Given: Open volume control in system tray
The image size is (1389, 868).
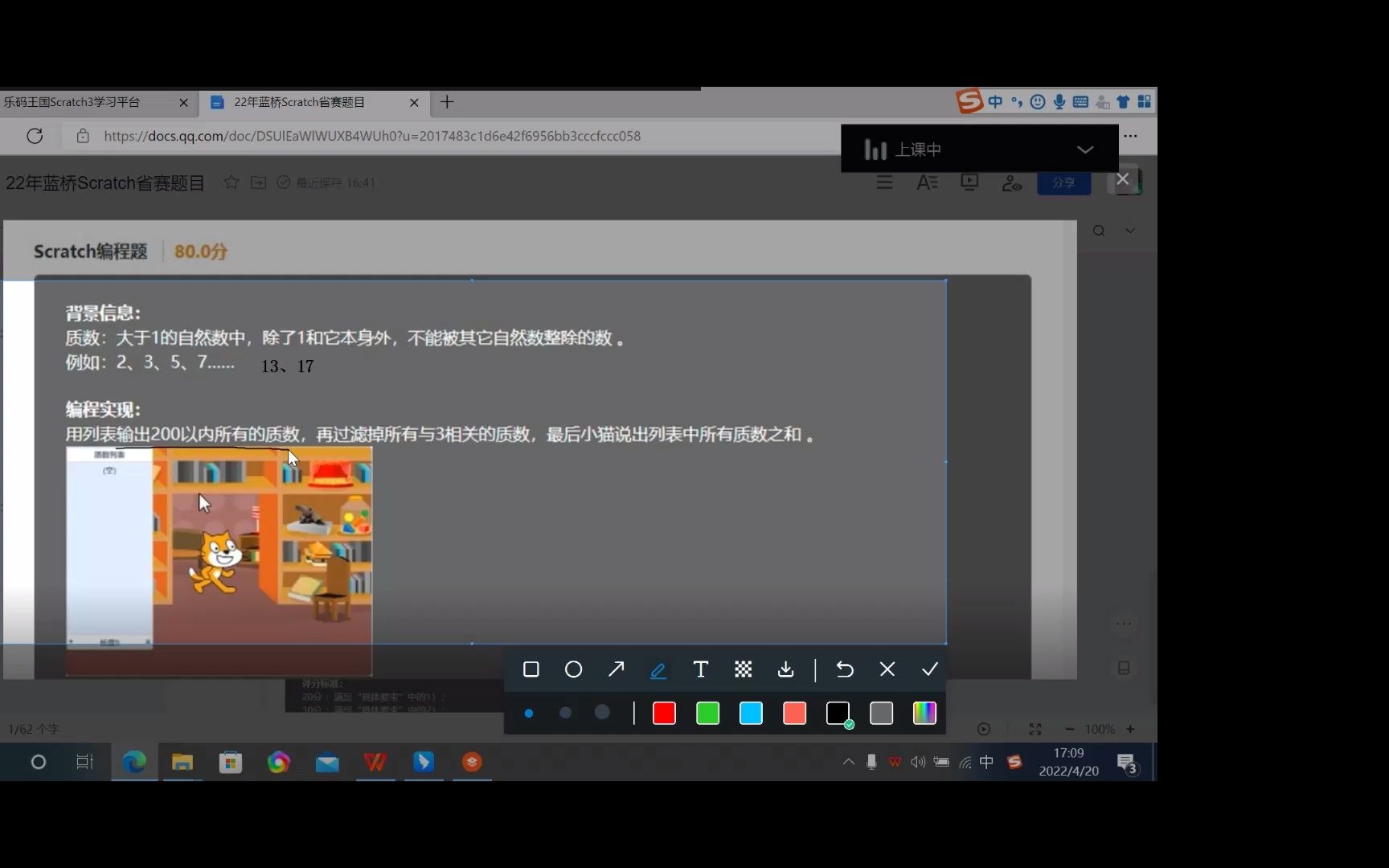Looking at the screenshot, I should click(x=918, y=762).
